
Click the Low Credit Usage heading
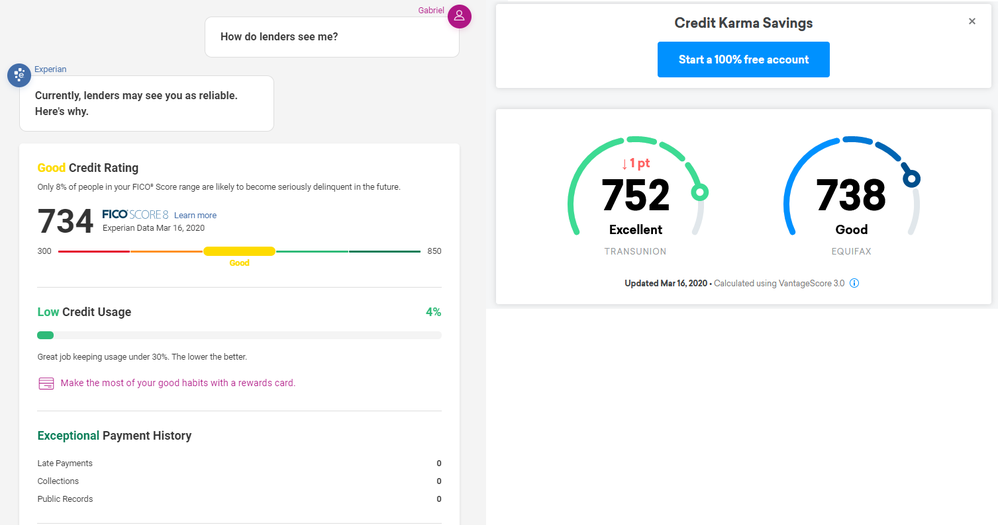[x=84, y=312]
